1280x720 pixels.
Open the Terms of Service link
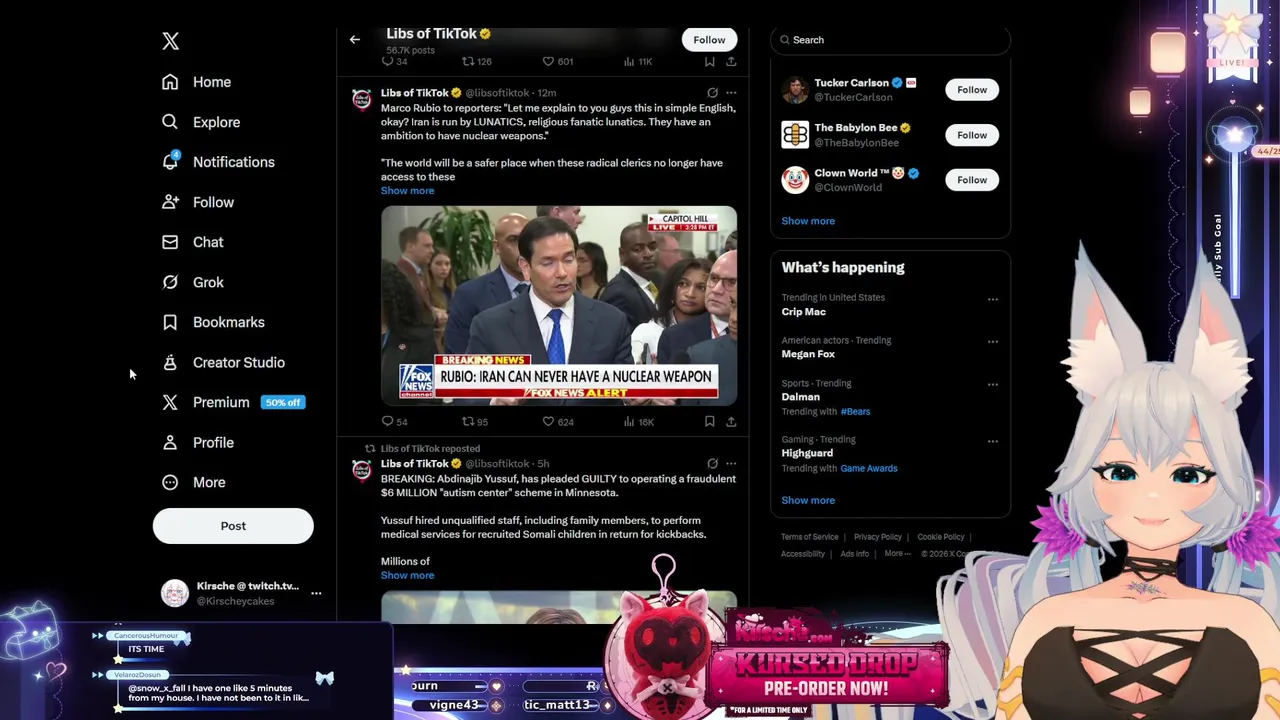pyautogui.click(x=810, y=537)
